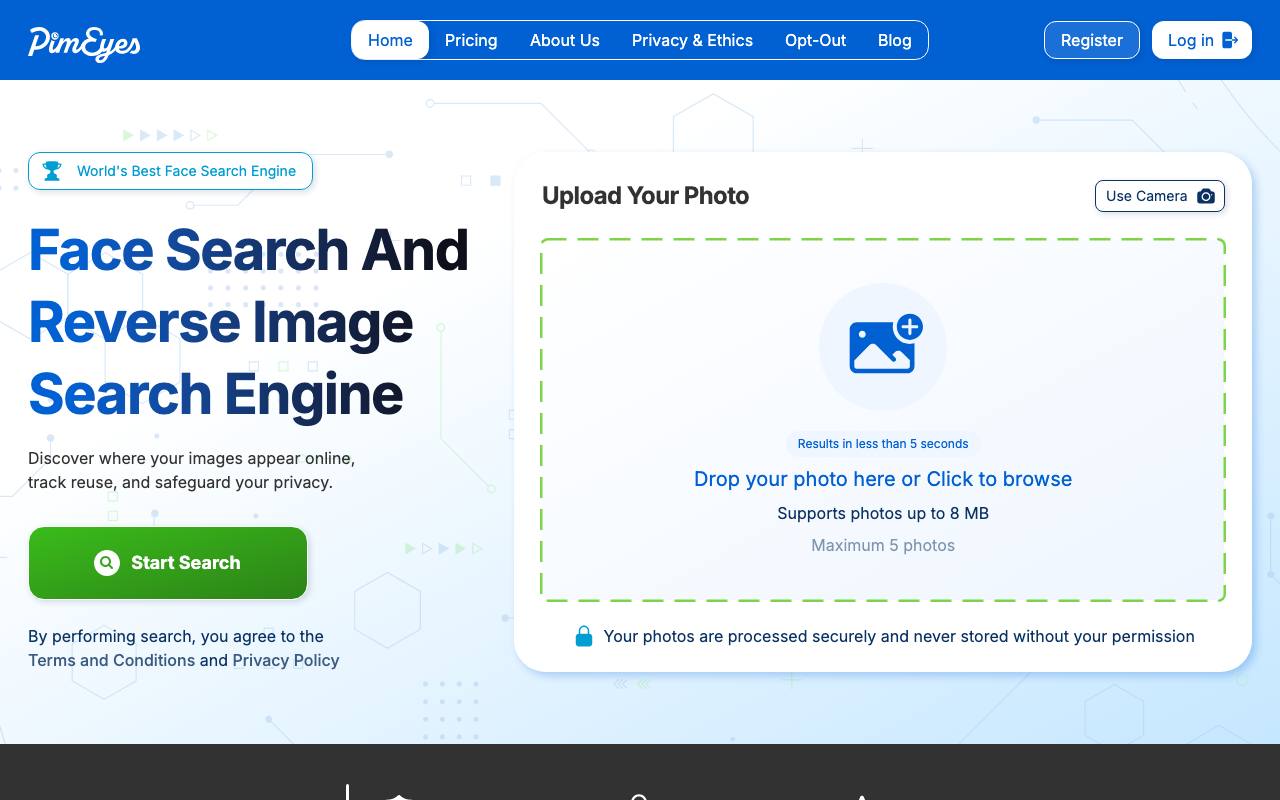
Task: Click the blue padlock security icon
Action: coord(584,636)
